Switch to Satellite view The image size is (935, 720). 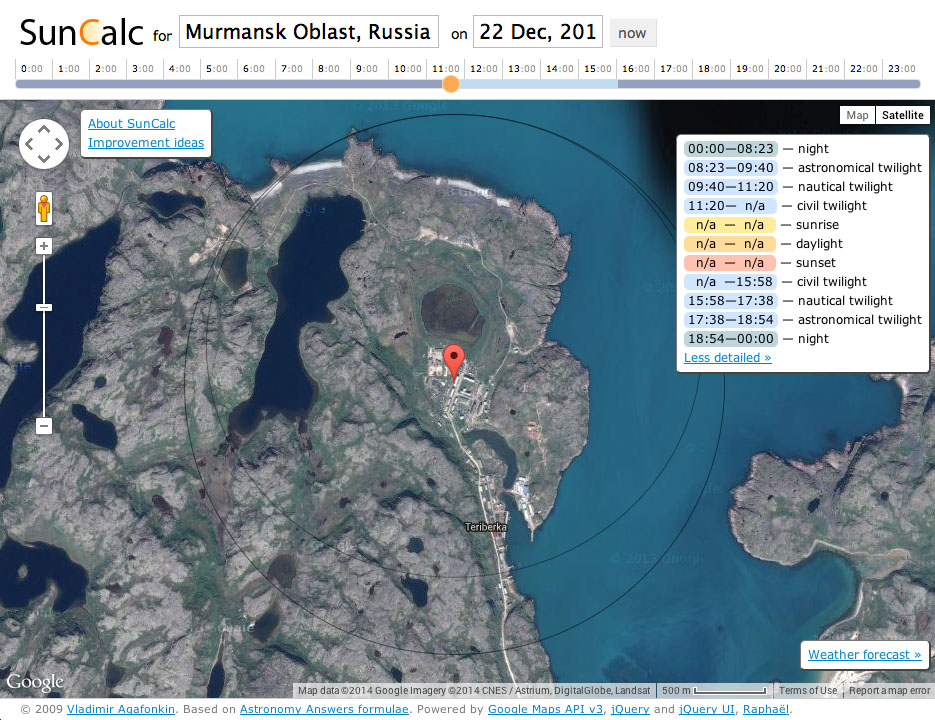pyautogui.click(x=901, y=115)
